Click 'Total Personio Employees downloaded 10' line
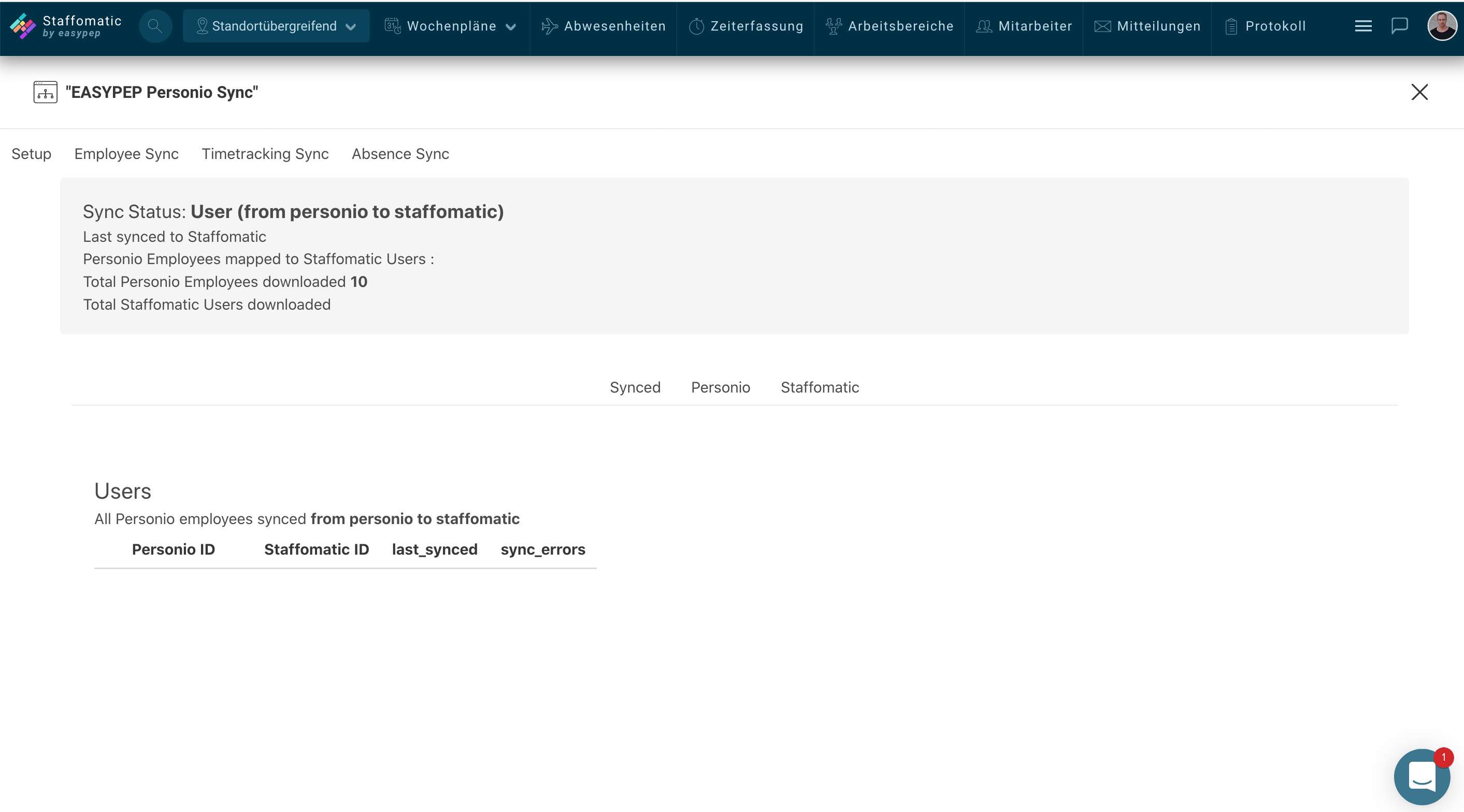Screen dimensions: 1464x812 tap(225, 282)
